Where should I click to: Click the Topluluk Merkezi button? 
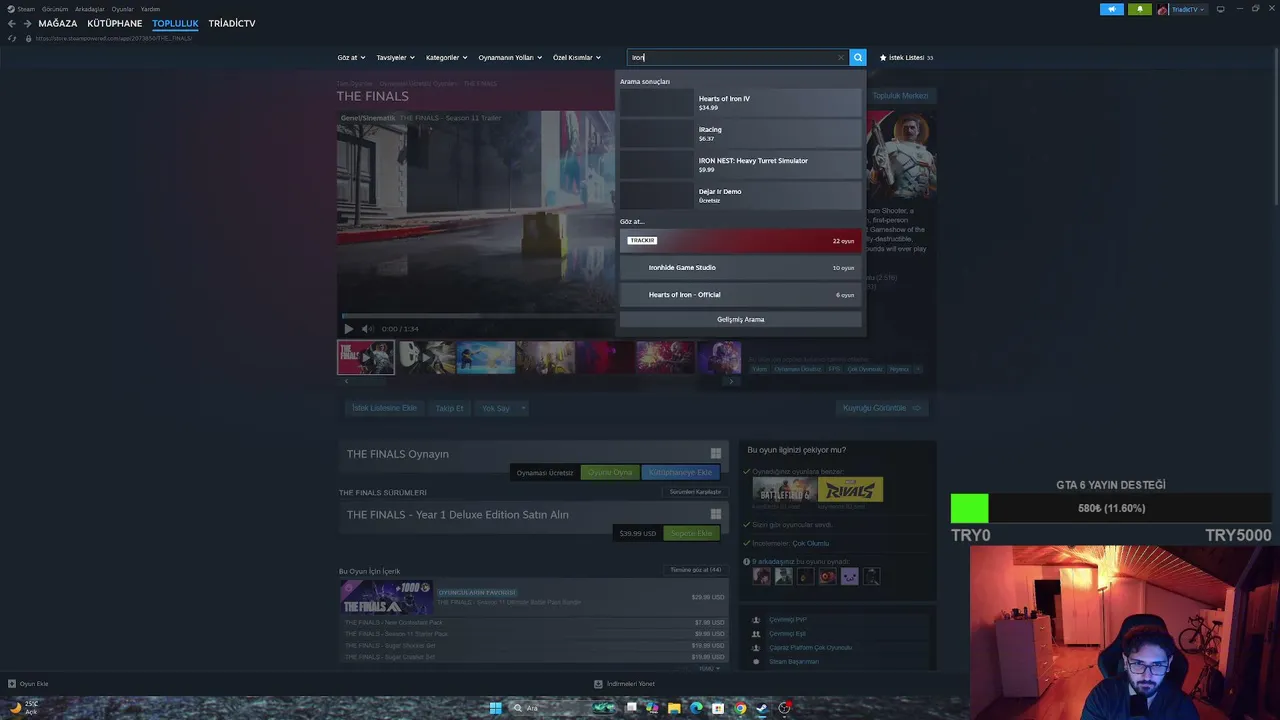900,96
